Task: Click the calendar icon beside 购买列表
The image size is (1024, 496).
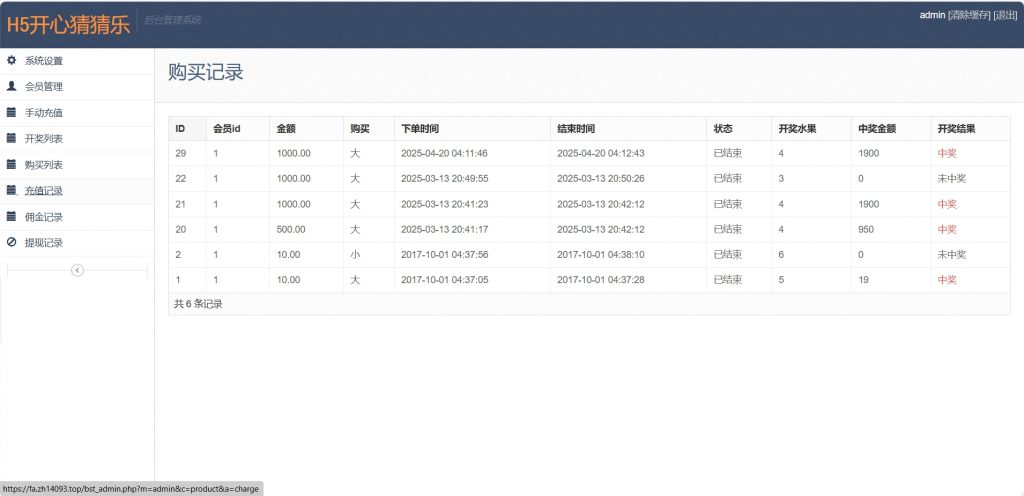Action: click(x=11, y=164)
